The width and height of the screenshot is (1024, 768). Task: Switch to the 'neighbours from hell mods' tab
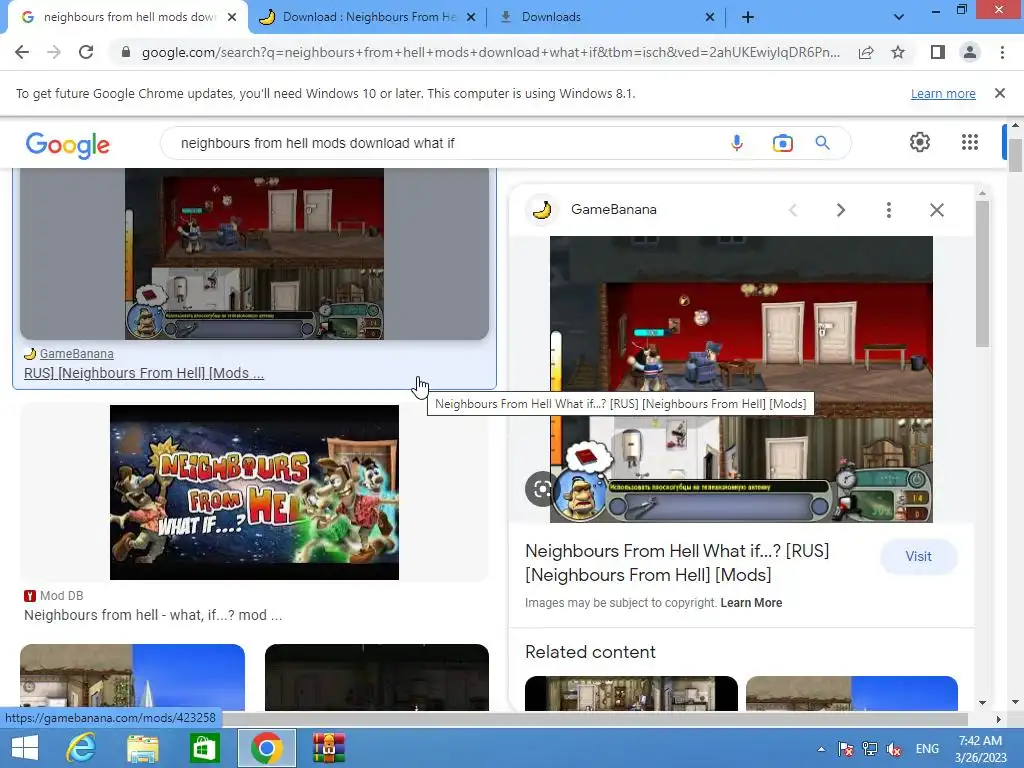coord(127,18)
